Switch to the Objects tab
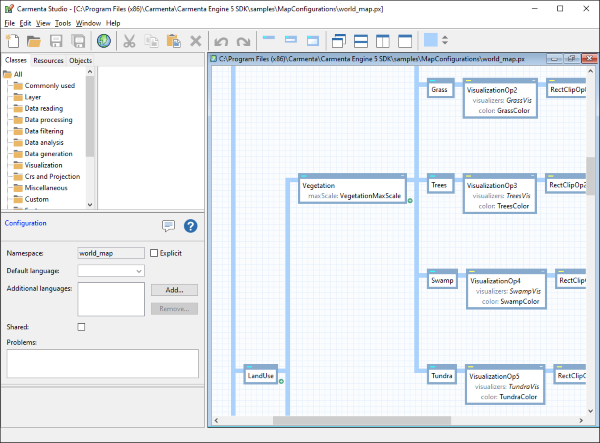This screenshot has width=600, height=443. point(80,61)
